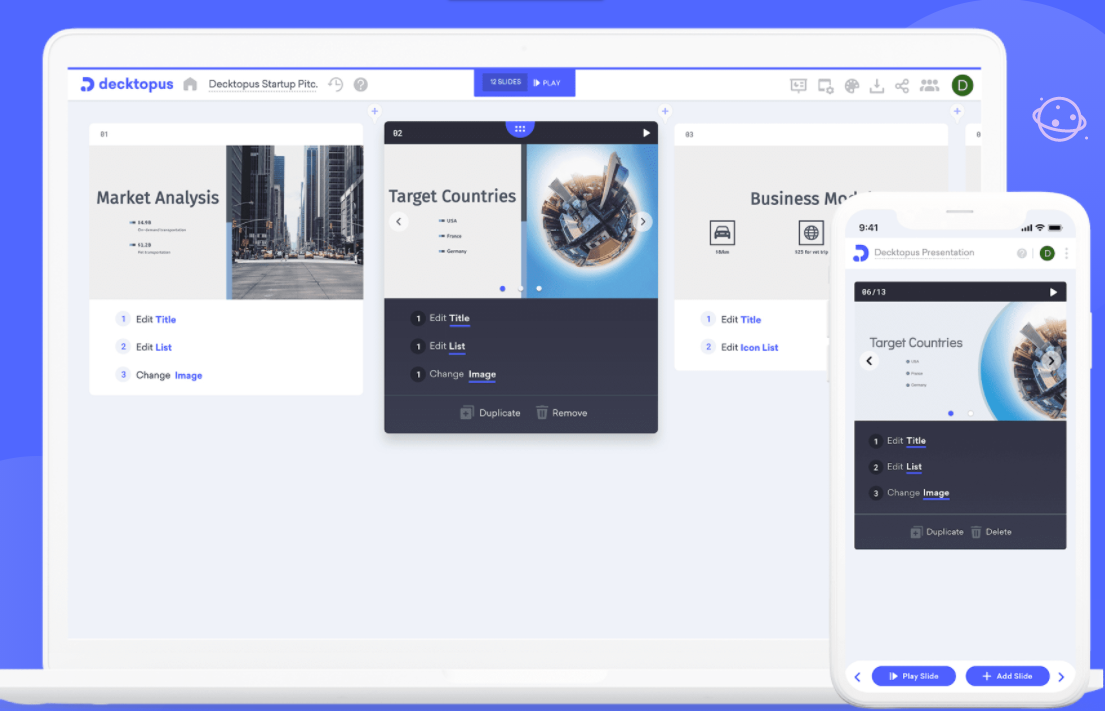Click the globe city image on slide 02
Viewport: 1105px width, 711px height.
[590, 221]
